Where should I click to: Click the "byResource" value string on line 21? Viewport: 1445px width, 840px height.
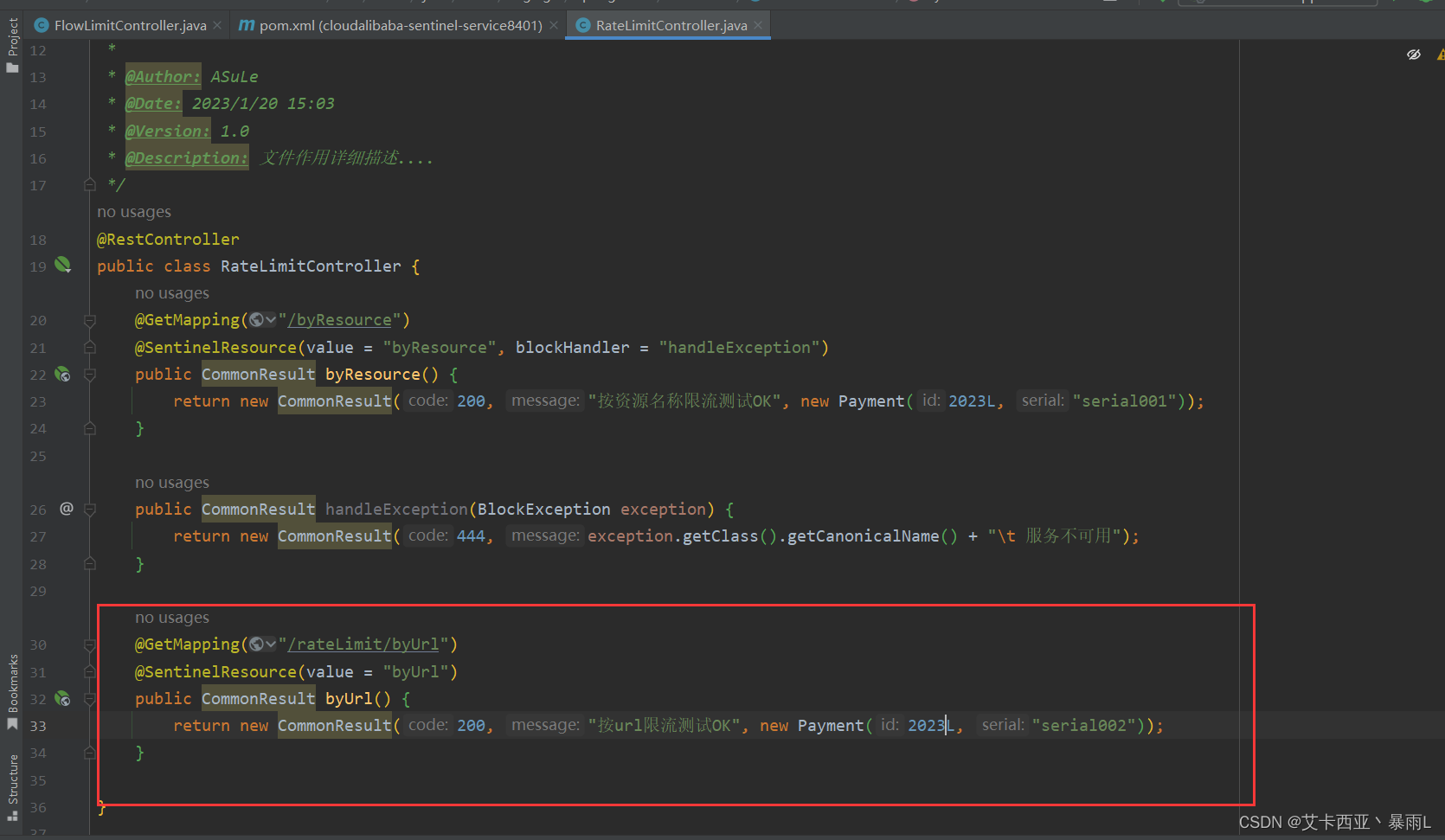click(440, 347)
